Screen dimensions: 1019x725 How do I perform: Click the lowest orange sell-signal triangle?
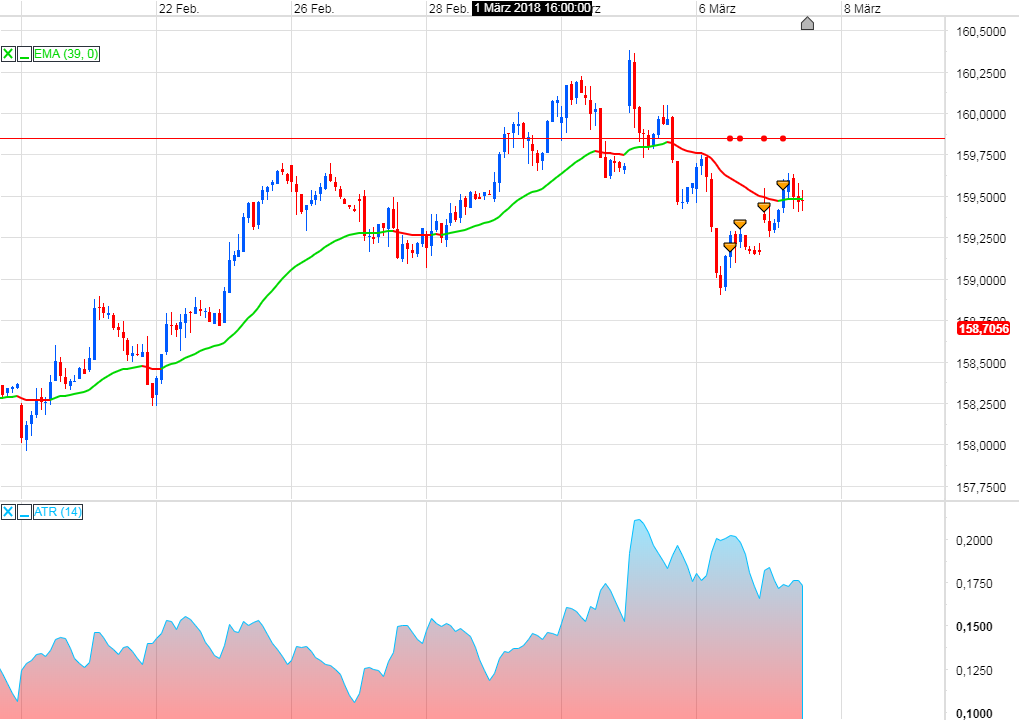tap(730, 247)
